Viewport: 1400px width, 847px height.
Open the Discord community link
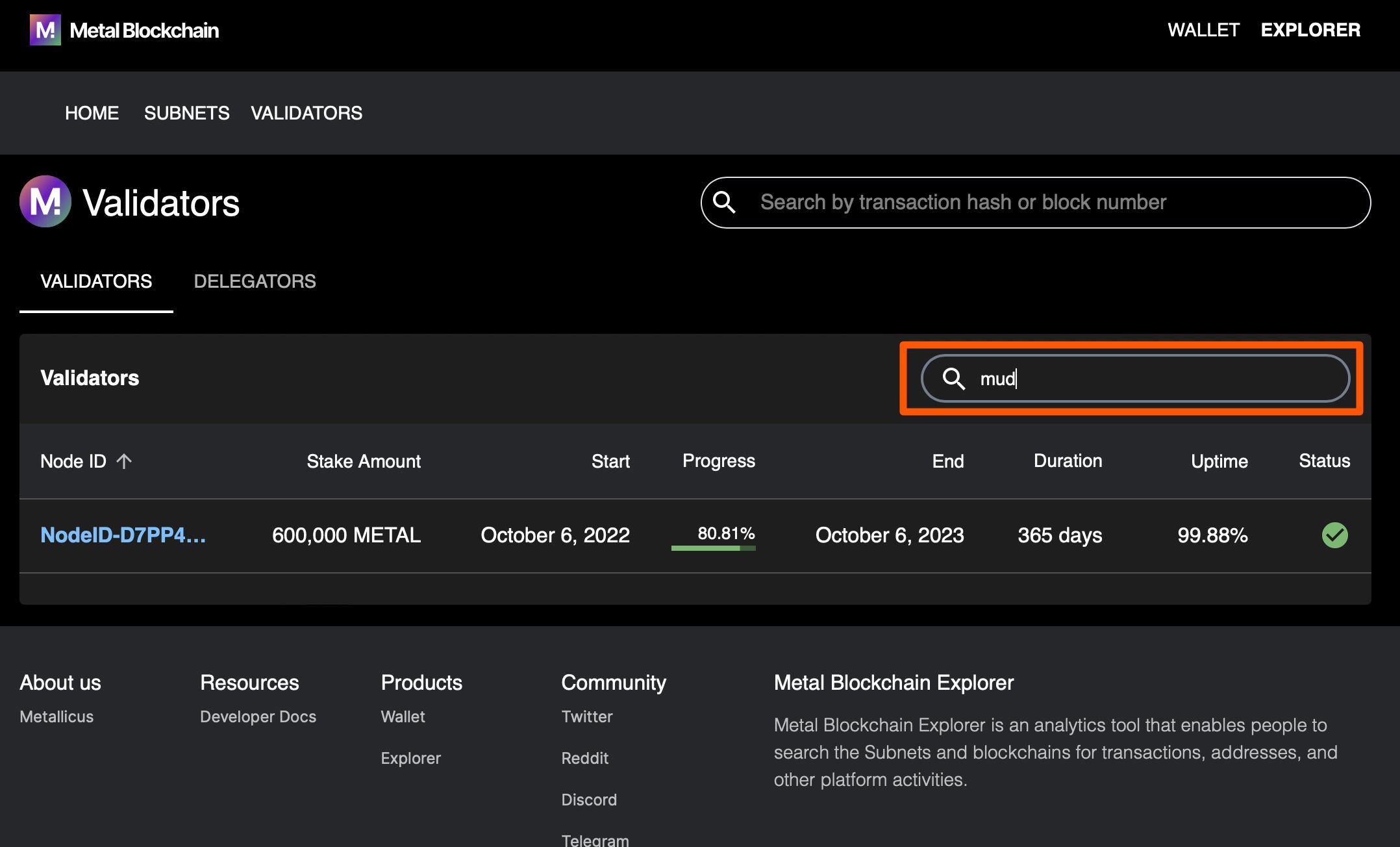click(588, 800)
